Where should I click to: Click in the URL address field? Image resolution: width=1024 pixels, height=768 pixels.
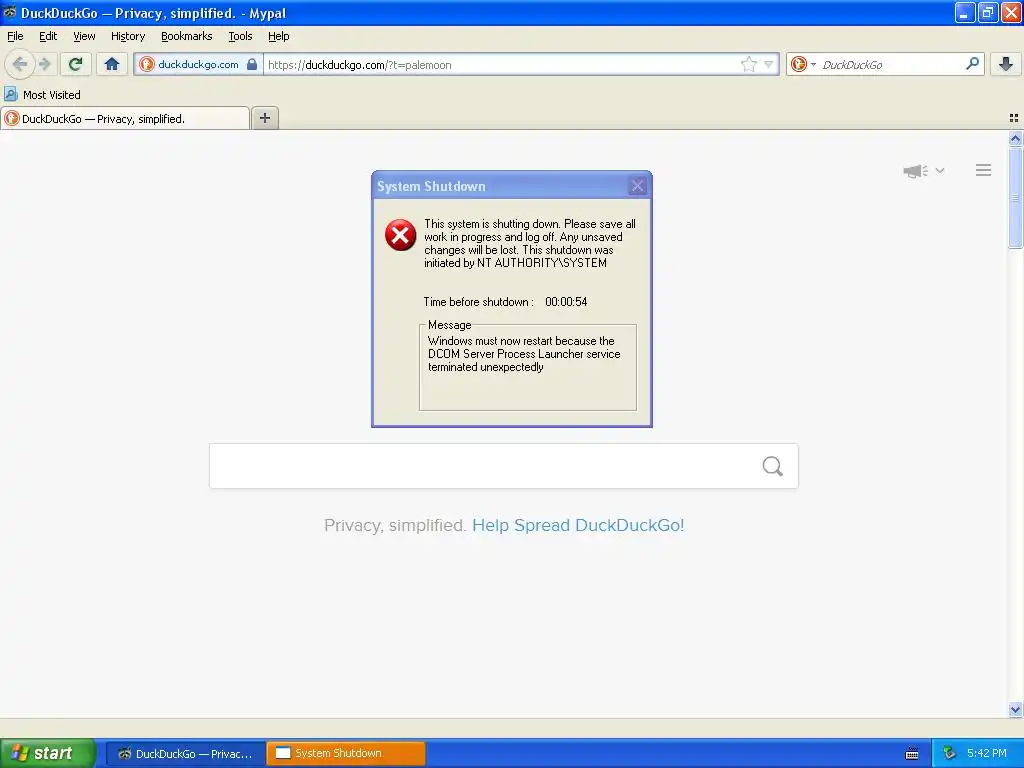(503, 65)
